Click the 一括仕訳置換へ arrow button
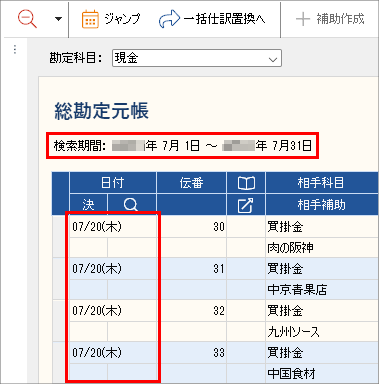 (x=212, y=19)
